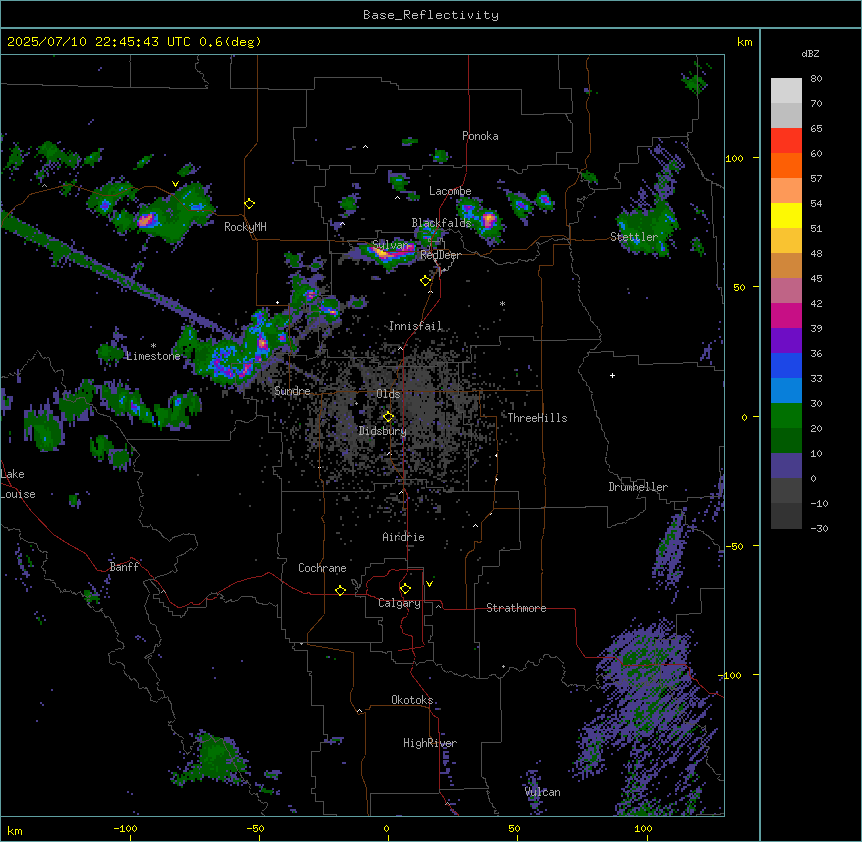This screenshot has width=862, height=842.
Task: Select the Stettler city label
Action: tap(634, 237)
